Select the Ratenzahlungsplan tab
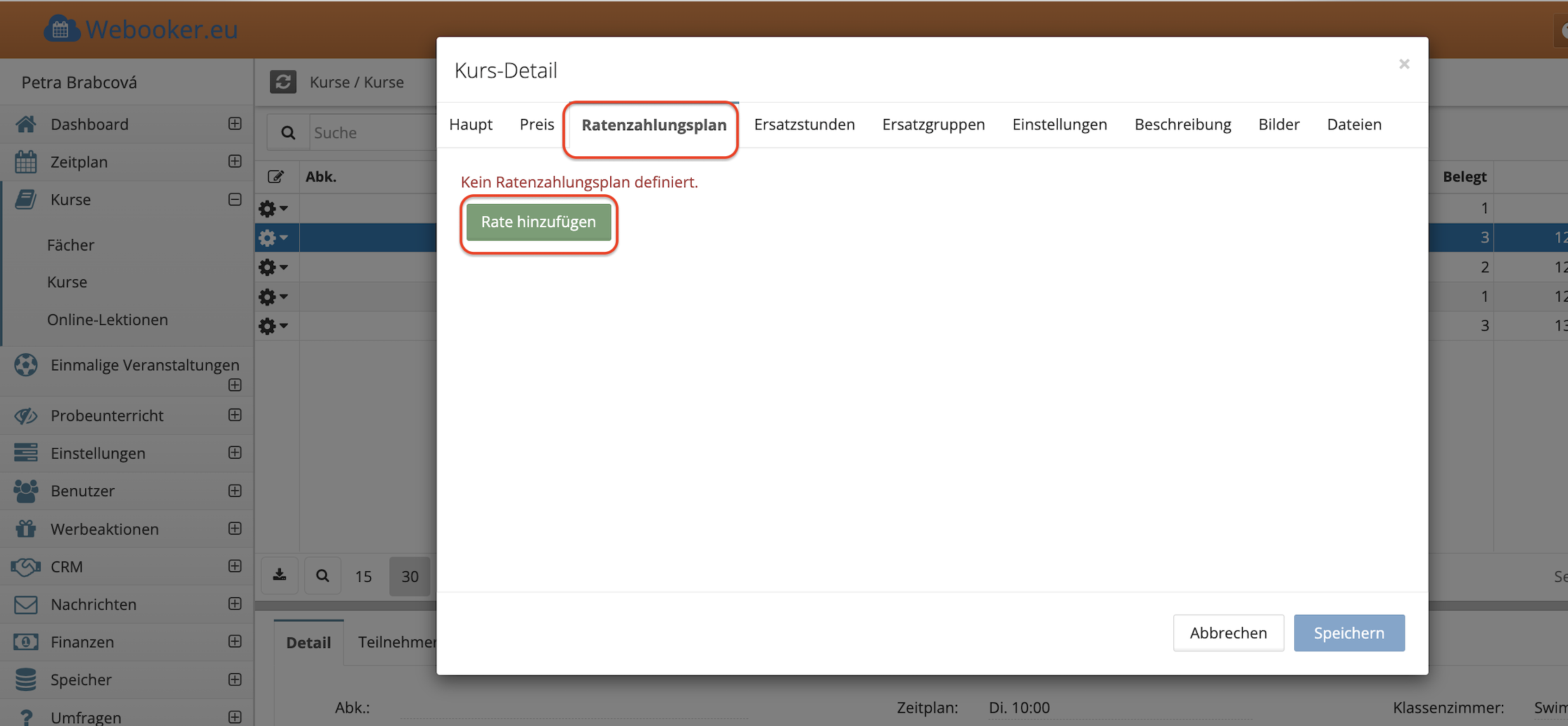 click(x=654, y=125)
